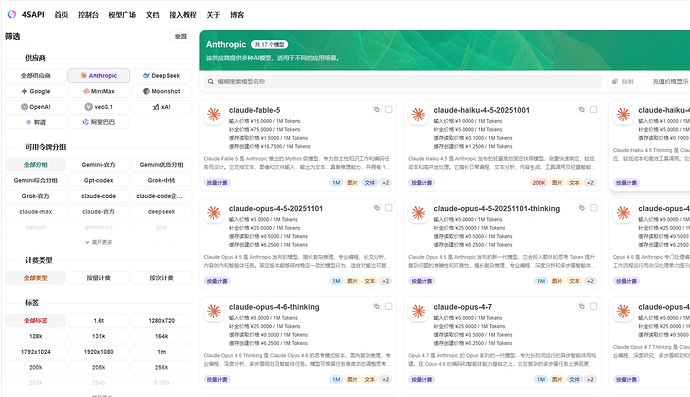Tick checkbox on claude-opus-4-5-20251101-thinking card

click(x=593, y=208)
